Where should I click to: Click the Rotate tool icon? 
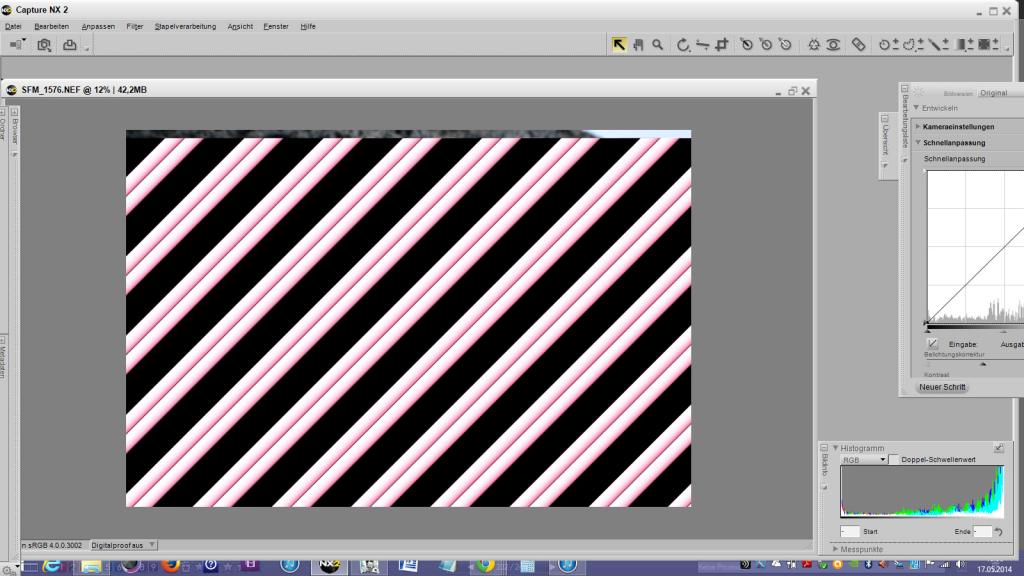[683, 44]
